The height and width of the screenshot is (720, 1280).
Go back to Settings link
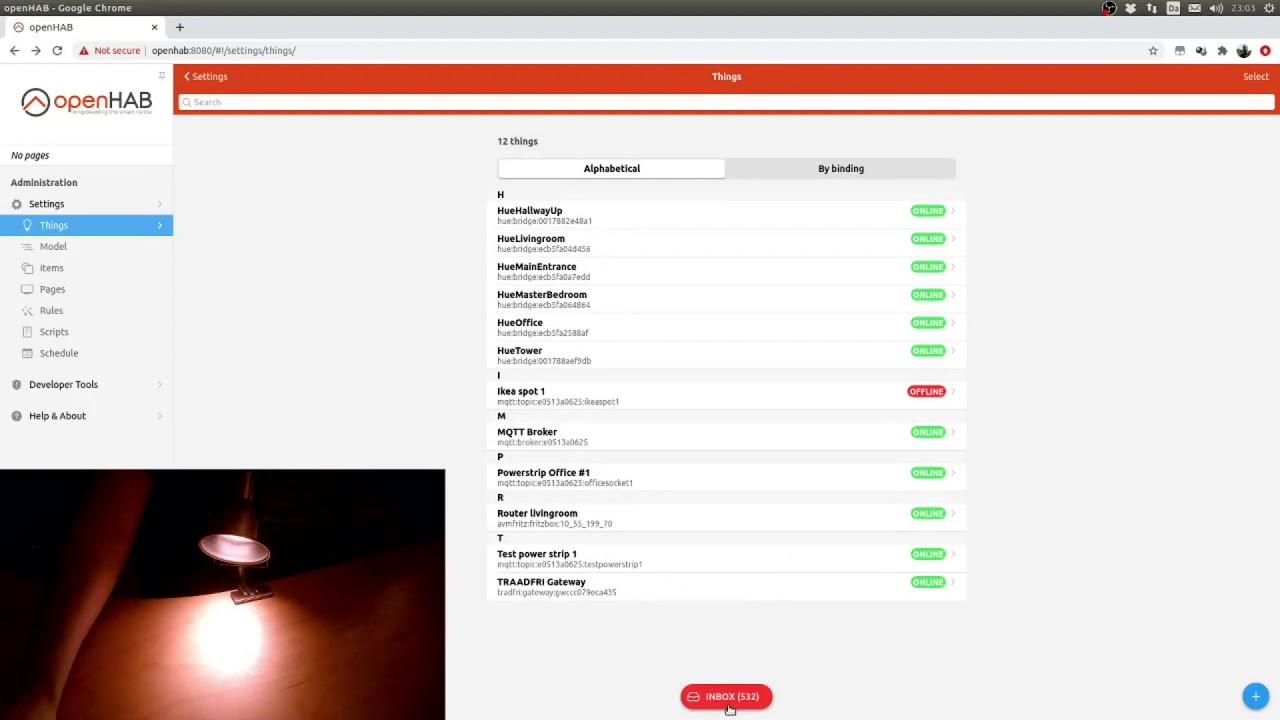pyautogui.click(x=206, y=77)
